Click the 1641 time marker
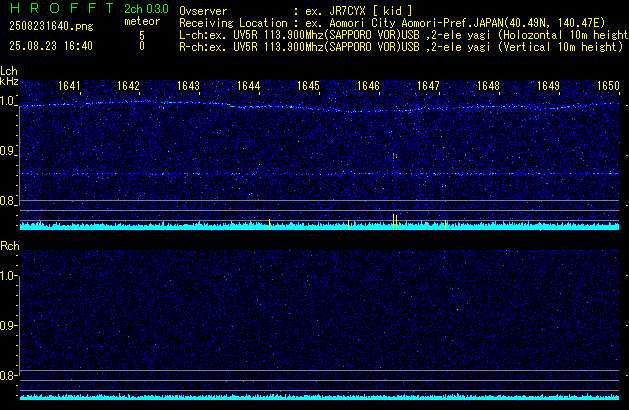 point(69,86)
